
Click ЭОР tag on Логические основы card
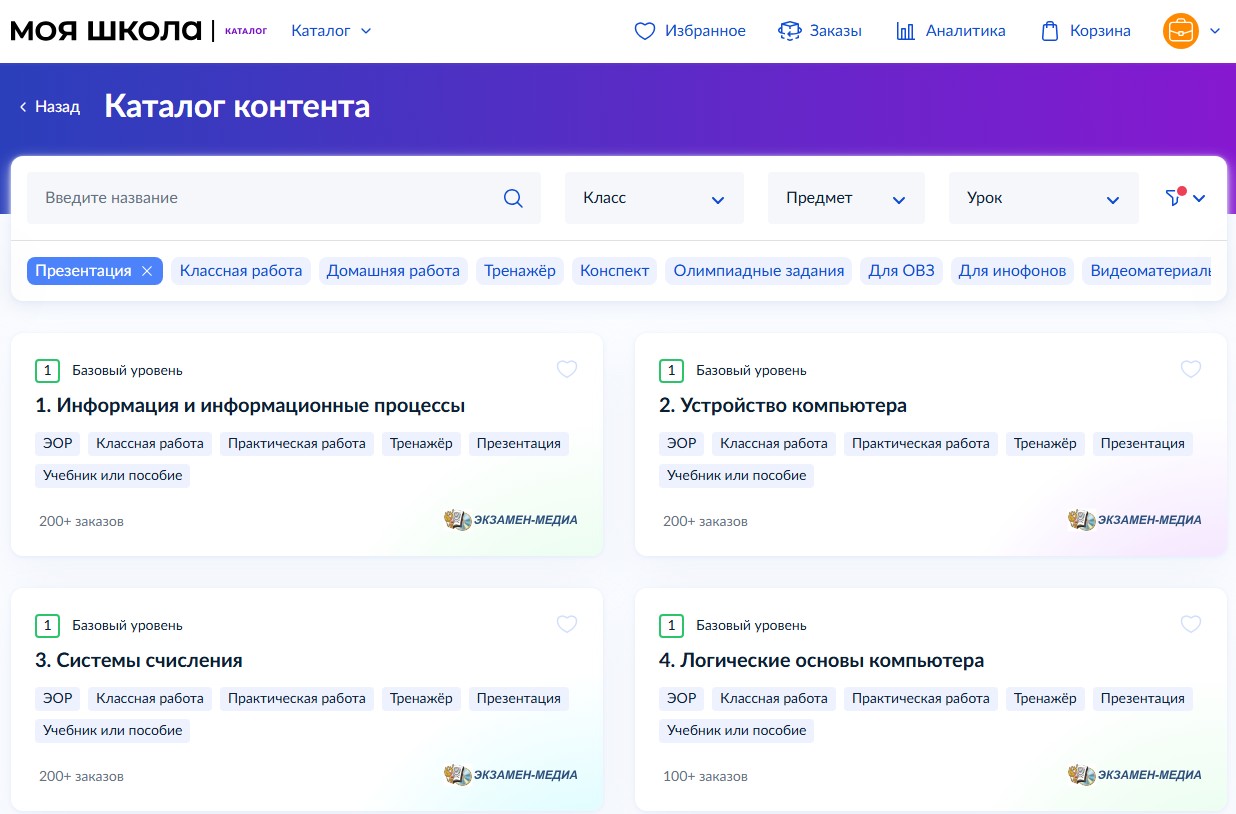[x=682, y=699]
